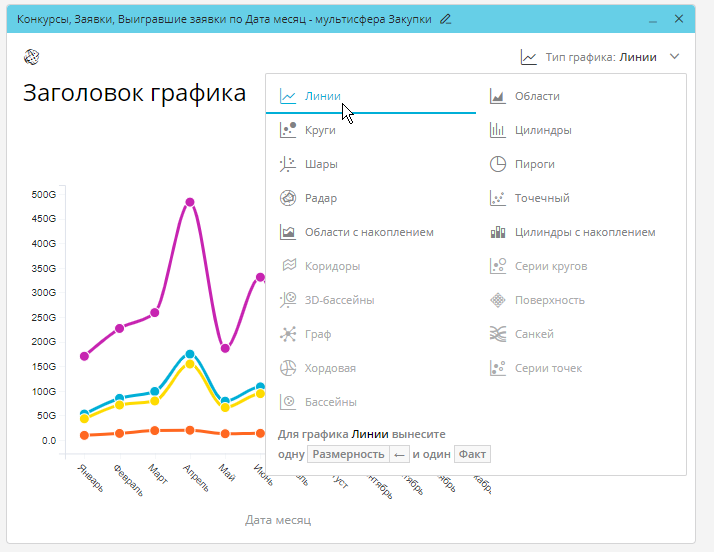Click the pencil edit icon beside the title
This screenshot has height=552, width=714.
tap(445, 19)
